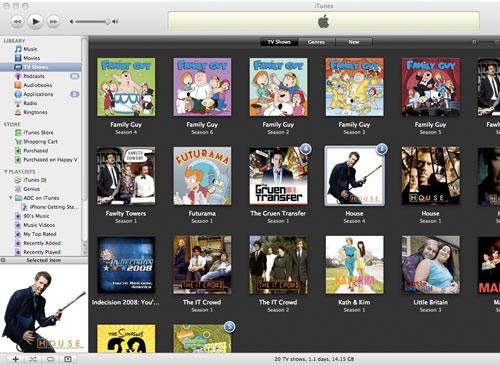Open the iTunes Store

(38, 132)
